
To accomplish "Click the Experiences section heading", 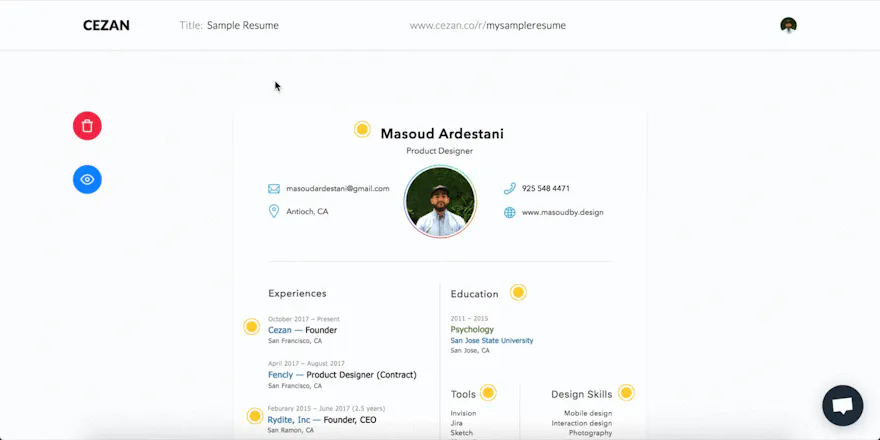I will [297, 294].
